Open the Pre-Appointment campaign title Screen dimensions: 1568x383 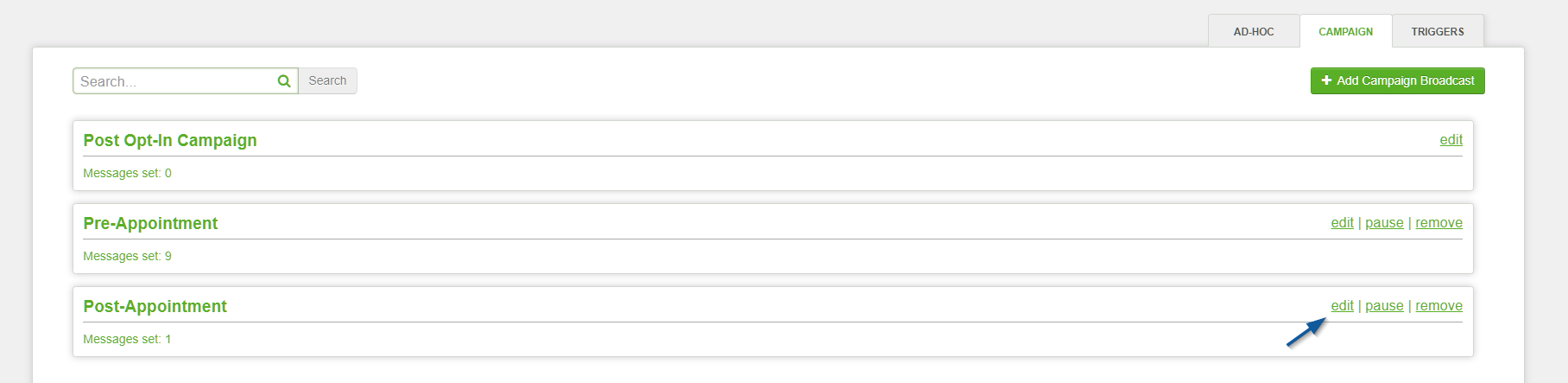pyautogui.click(x=150, y=223)
